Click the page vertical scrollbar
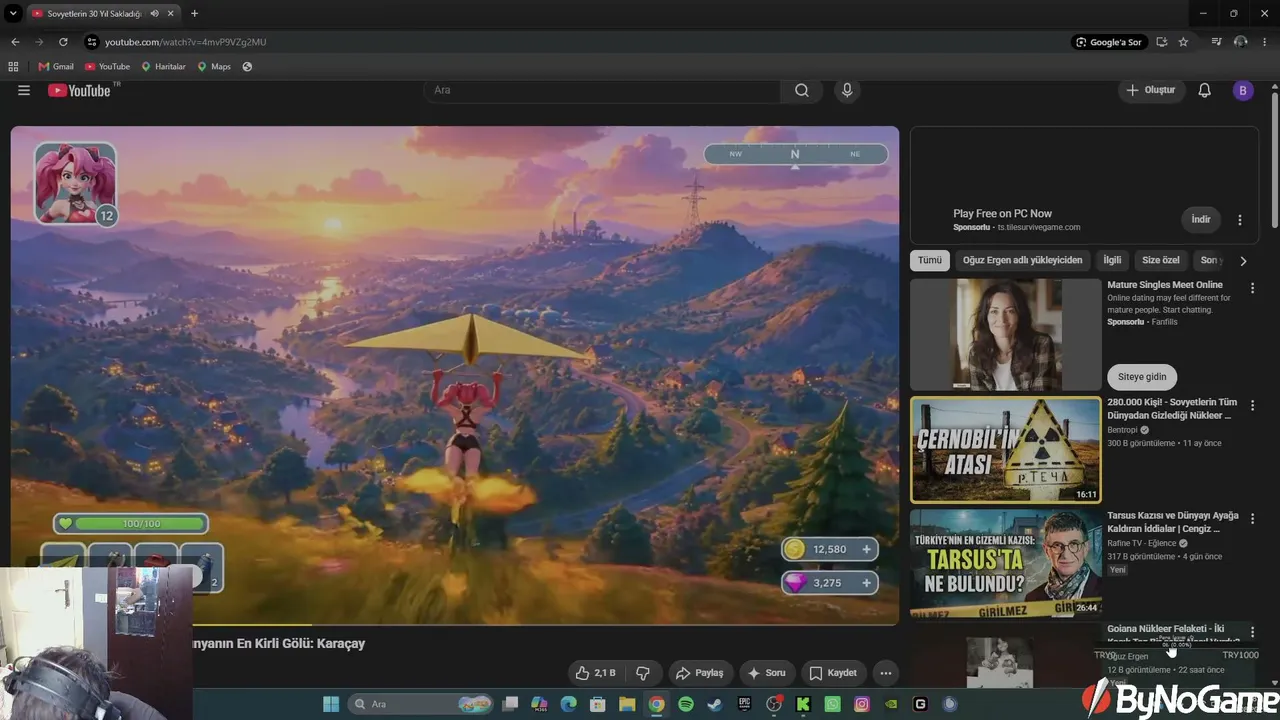Viewport: 1280px width, 720px height. tap(1274, 160)
